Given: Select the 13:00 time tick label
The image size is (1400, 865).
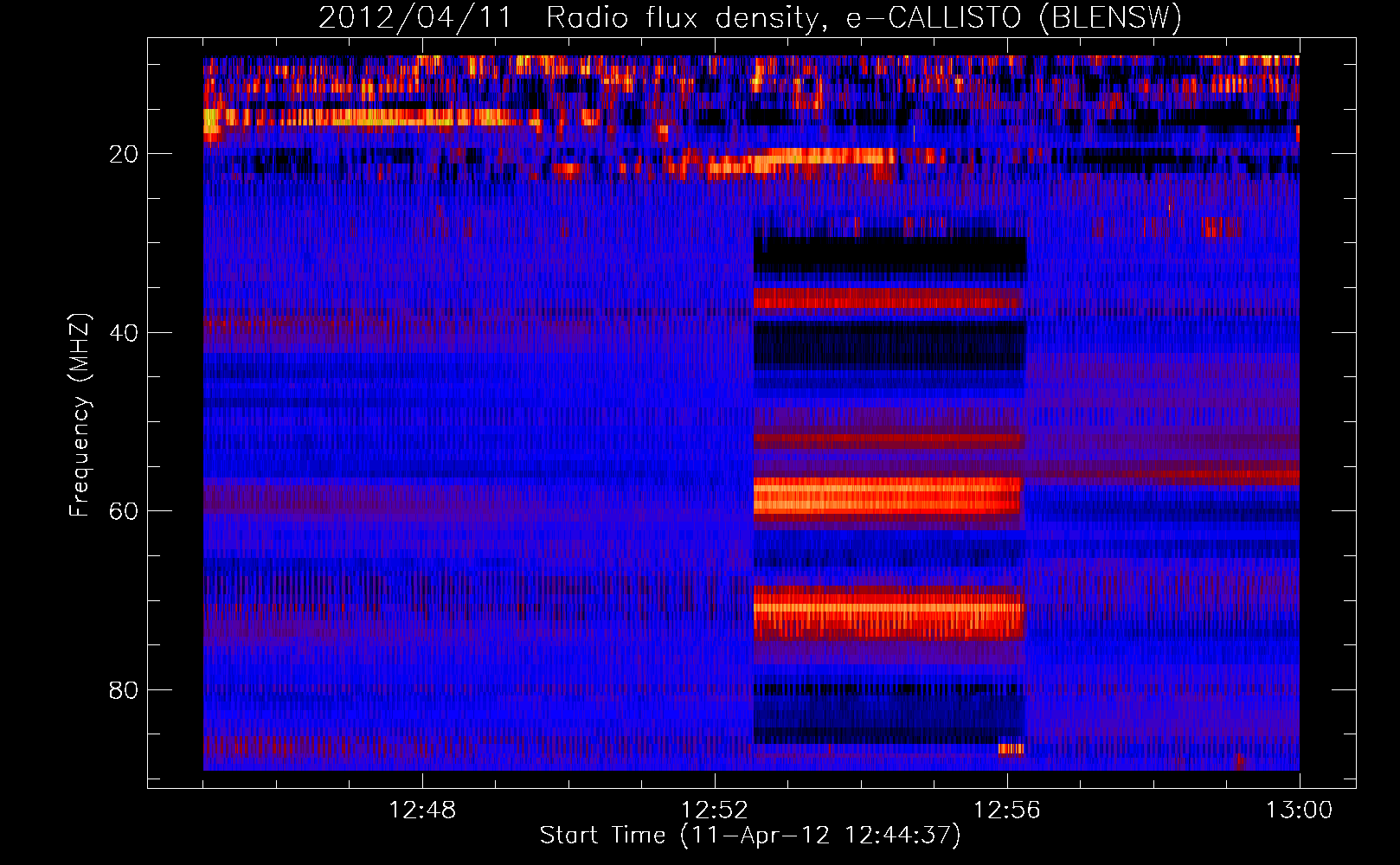Looking at the screenshot, I should [1300, 811].
